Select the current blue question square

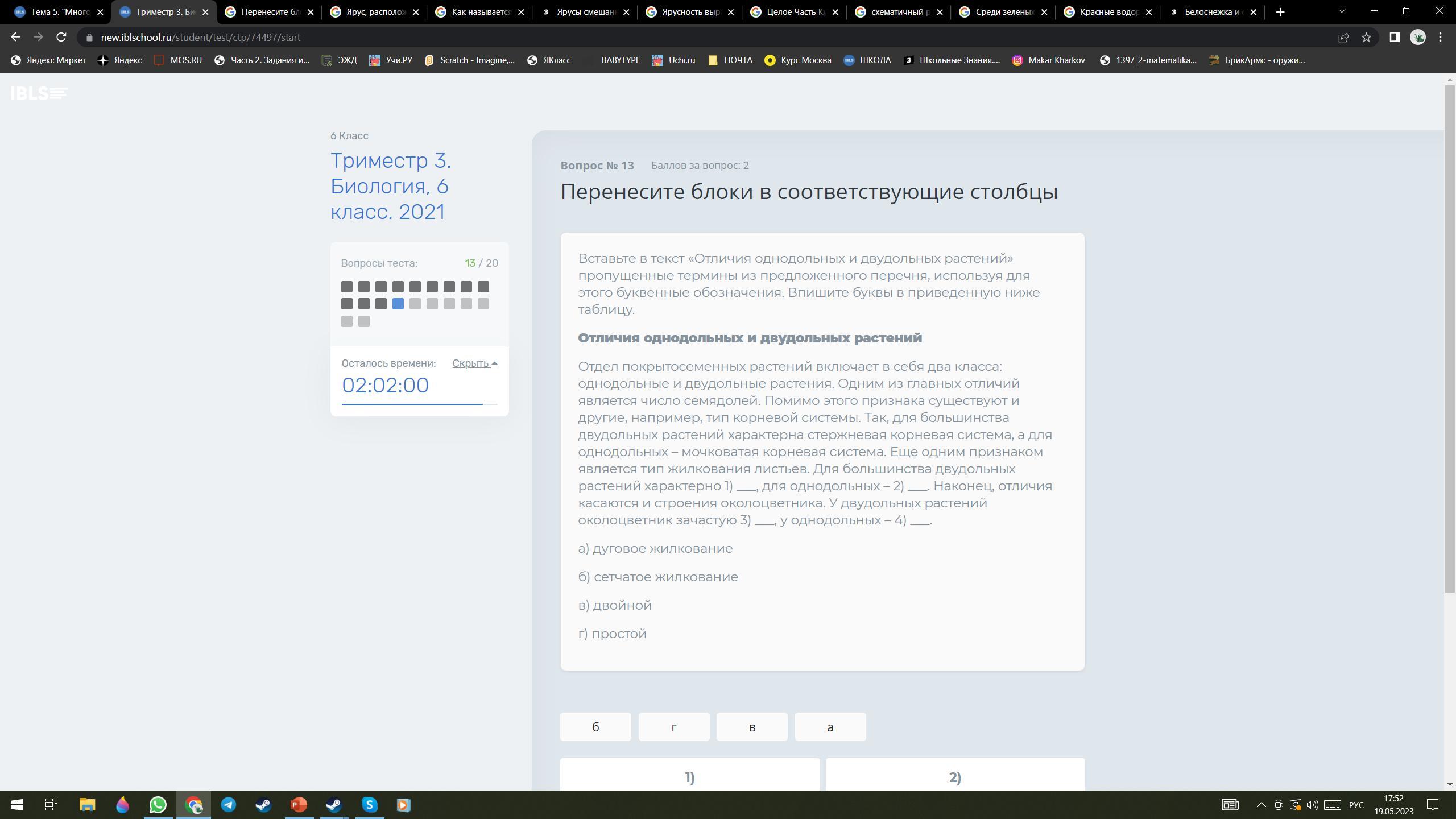coord(398,304)
